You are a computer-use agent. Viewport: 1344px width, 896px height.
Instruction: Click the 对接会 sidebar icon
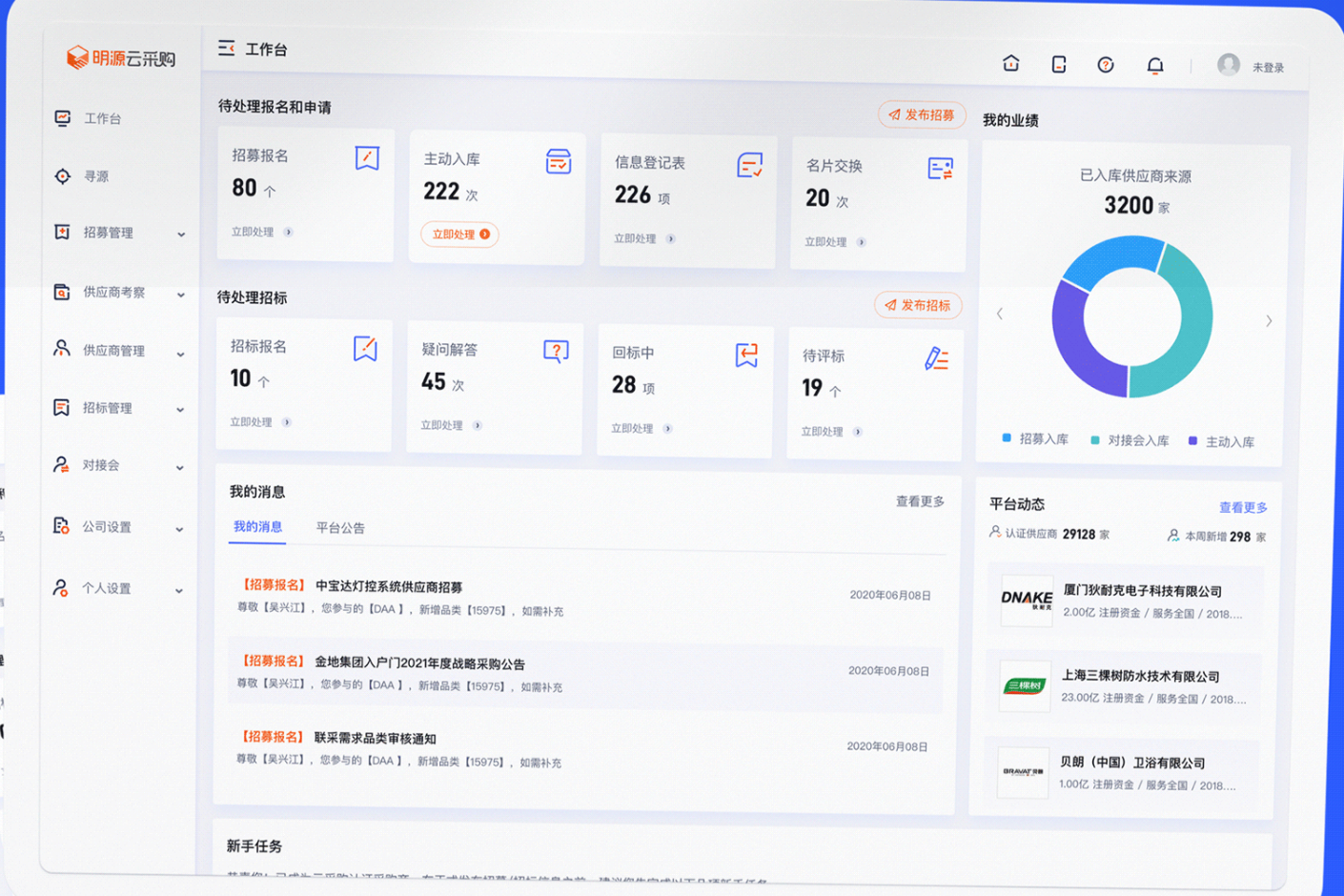click(x=61, y=464)
